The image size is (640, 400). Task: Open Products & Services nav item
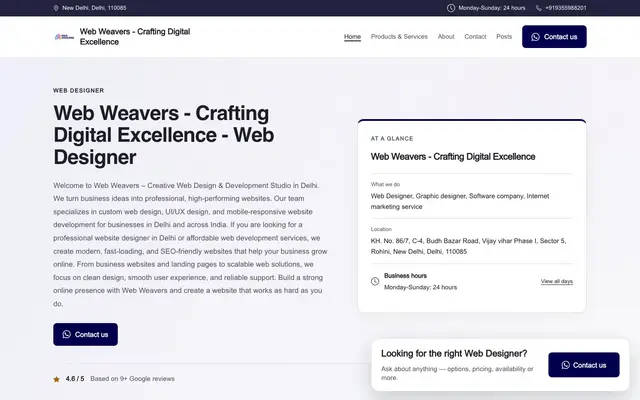[x=399, y=37]
